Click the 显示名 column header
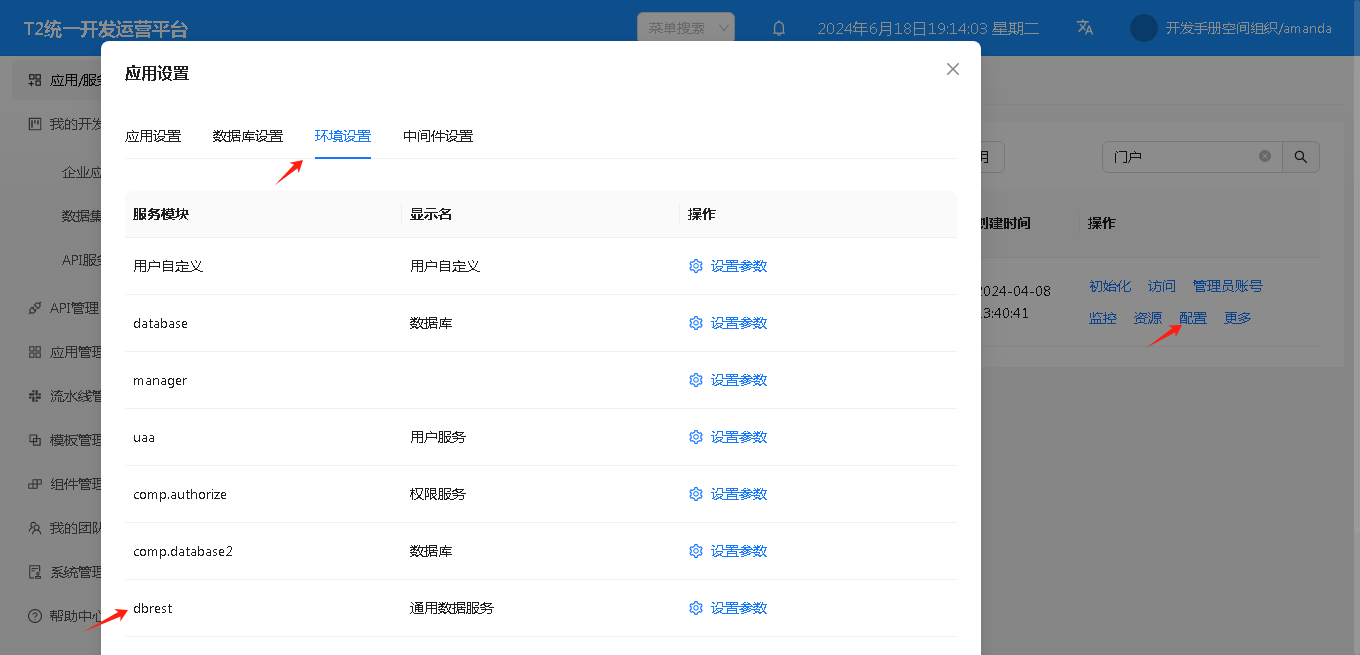 pos(431,214)
